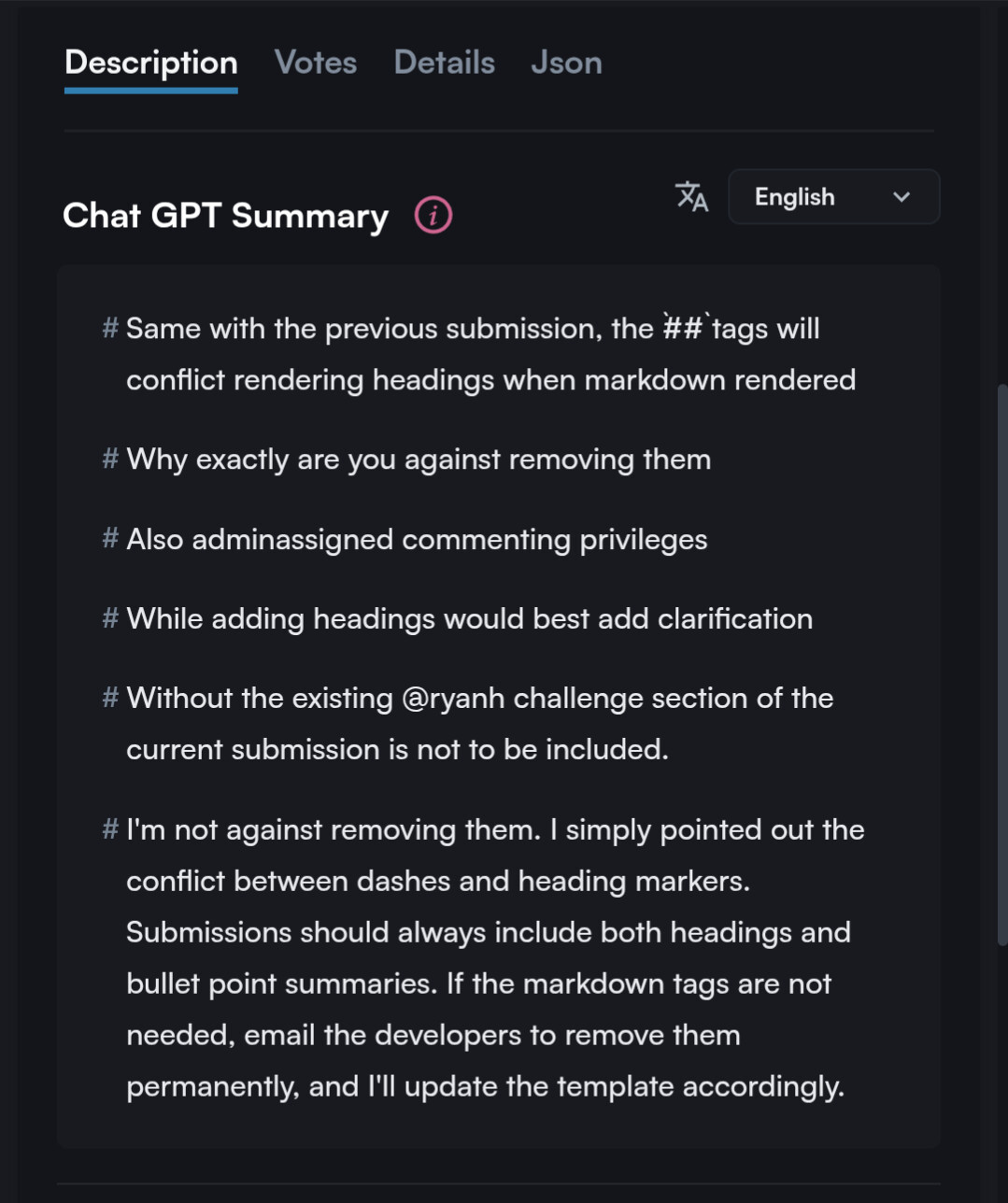This screenshot has width=1008, height=1203.
Task: Open the English language dropdown
Action: tap(833, 197)
